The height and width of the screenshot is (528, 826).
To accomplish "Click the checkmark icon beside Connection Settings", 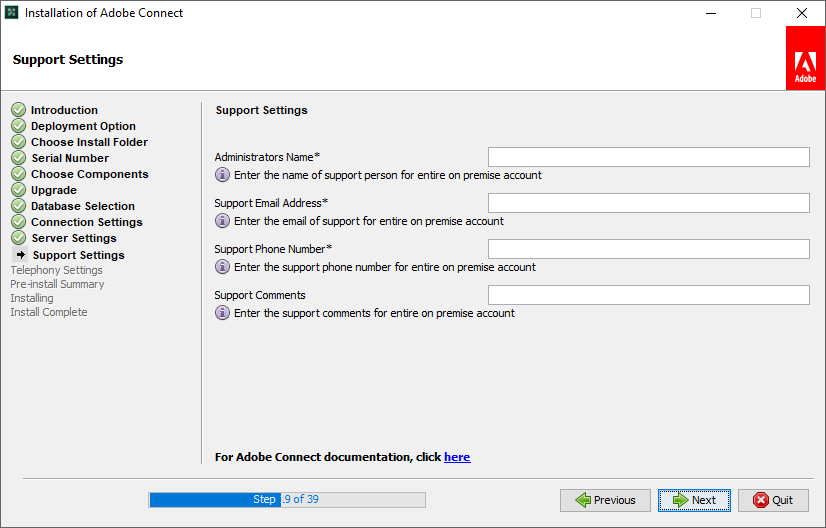I will coord(18,222).
